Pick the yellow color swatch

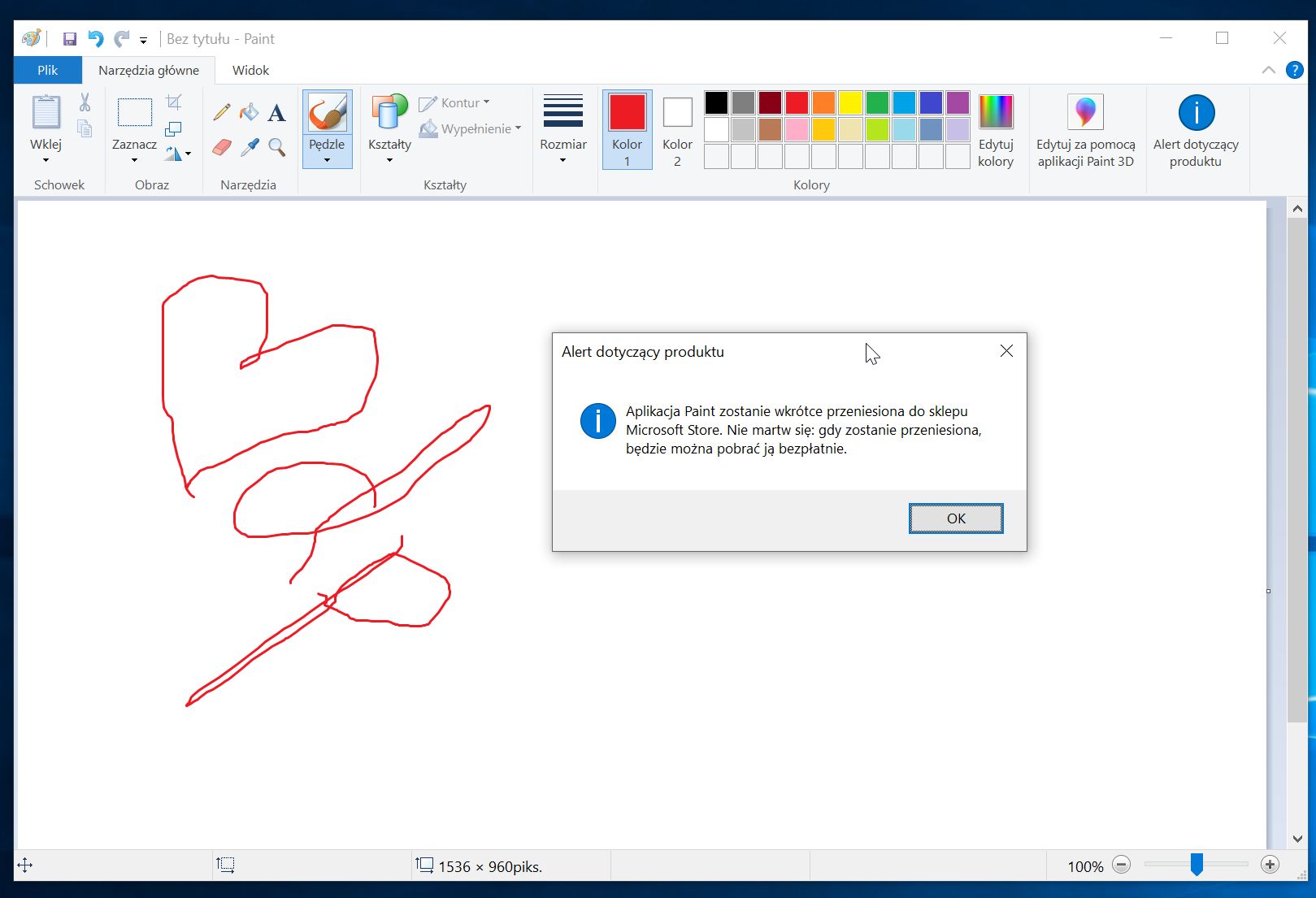pos(850,103)
